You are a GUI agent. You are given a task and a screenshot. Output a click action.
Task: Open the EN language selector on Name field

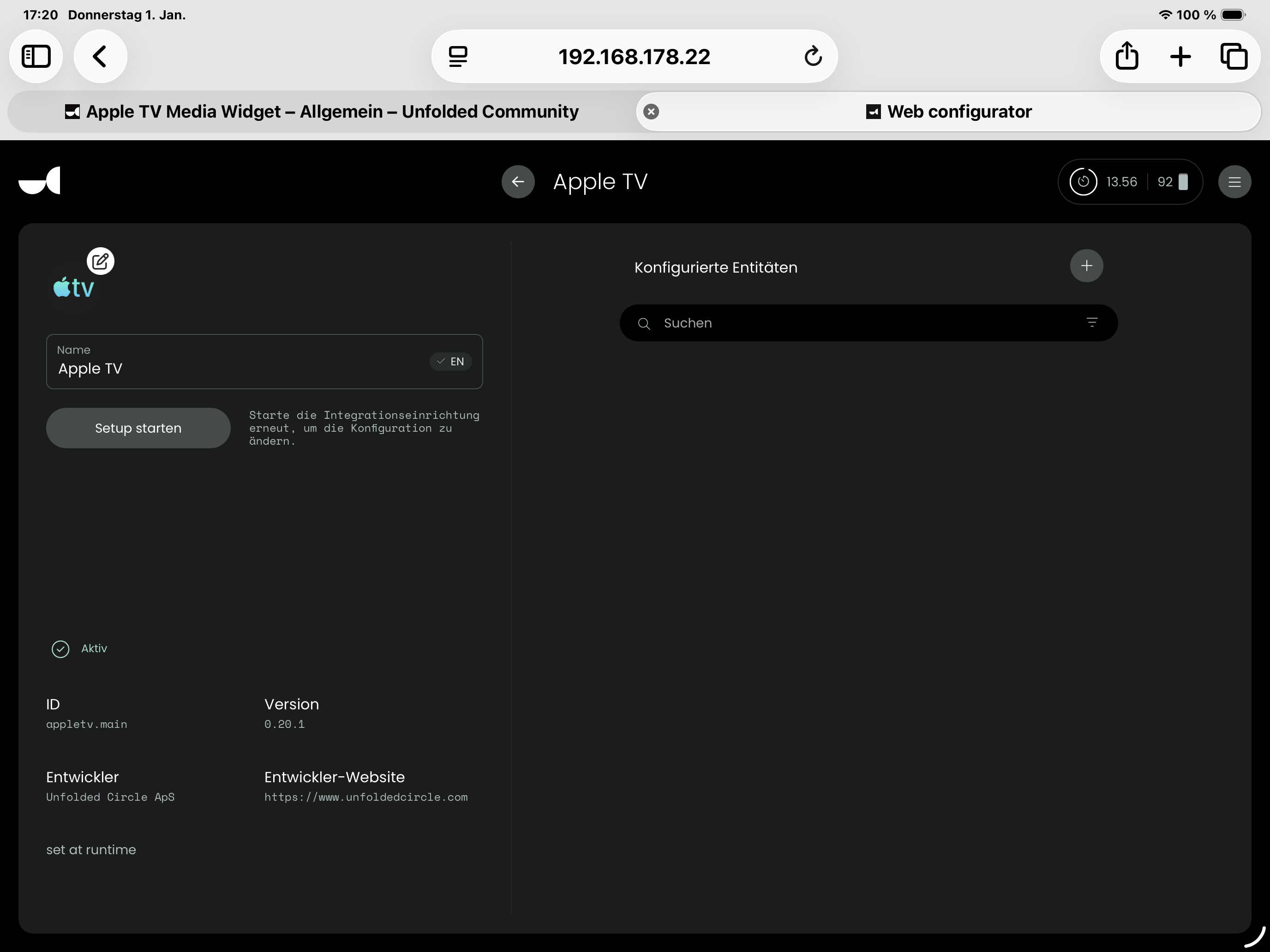point(451,362)
